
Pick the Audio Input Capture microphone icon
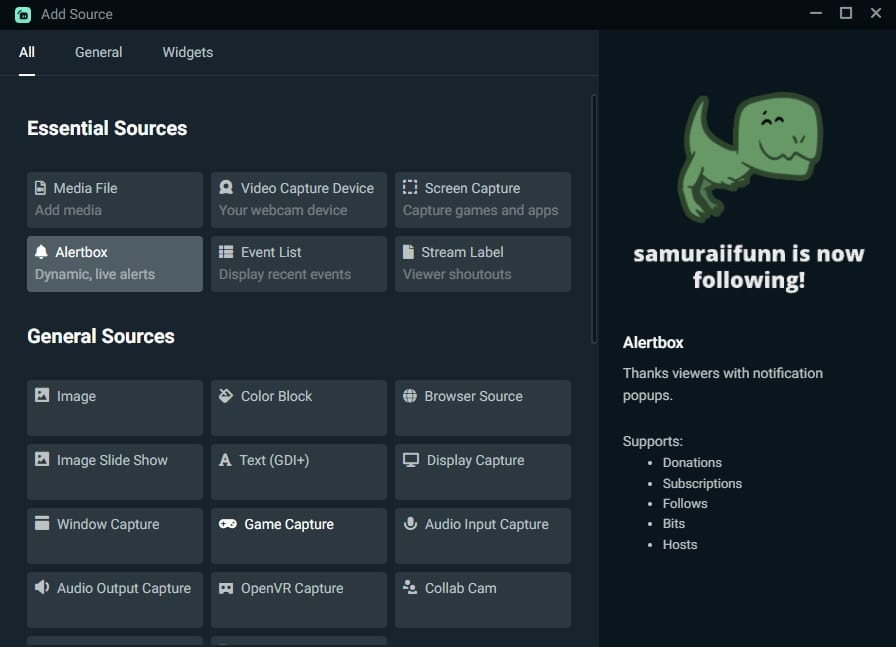point(410,524)
